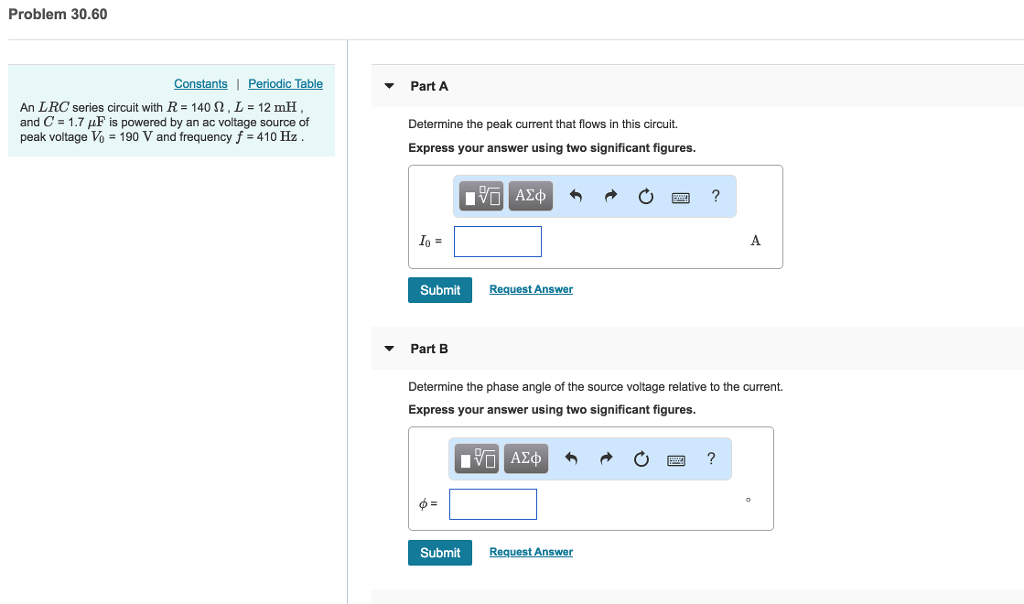
Task: Request the answer for Part A
Action: pyautogui.click(x=530, y=289)
